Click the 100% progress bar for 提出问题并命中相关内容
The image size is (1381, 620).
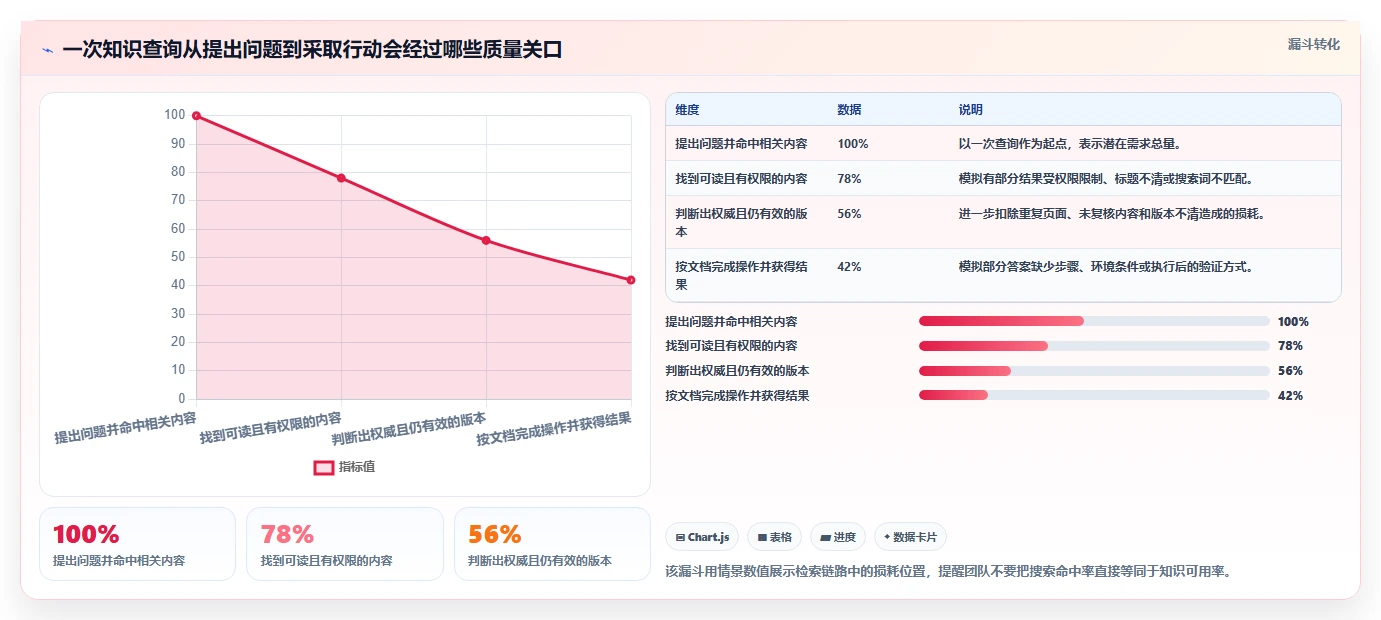pyautogui.click(x=1094, y=321)
